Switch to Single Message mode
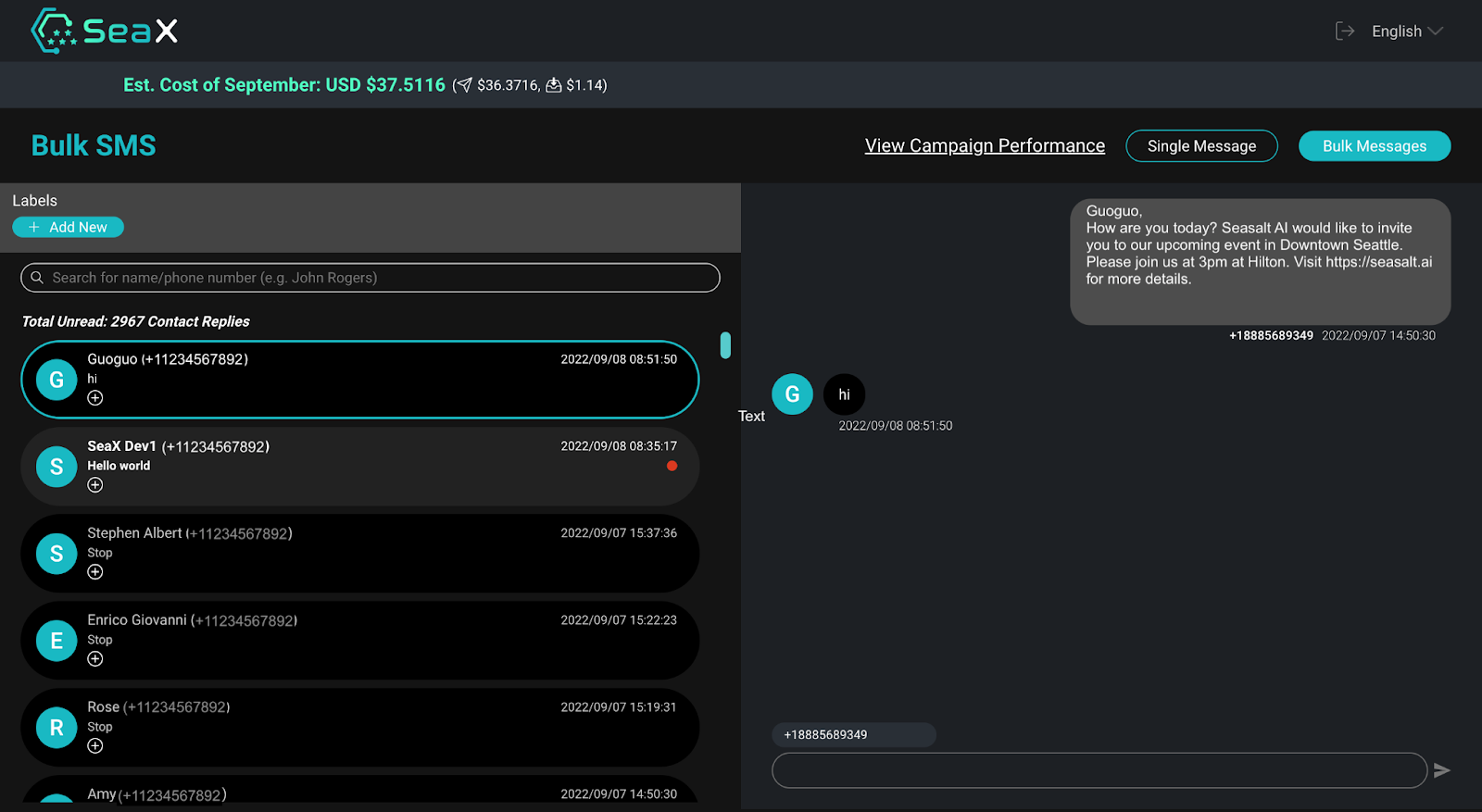 [x=1201, y=146]
